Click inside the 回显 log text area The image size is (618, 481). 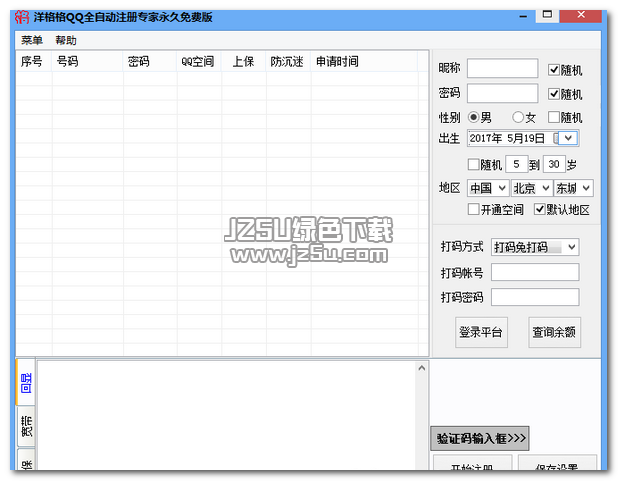227,414
